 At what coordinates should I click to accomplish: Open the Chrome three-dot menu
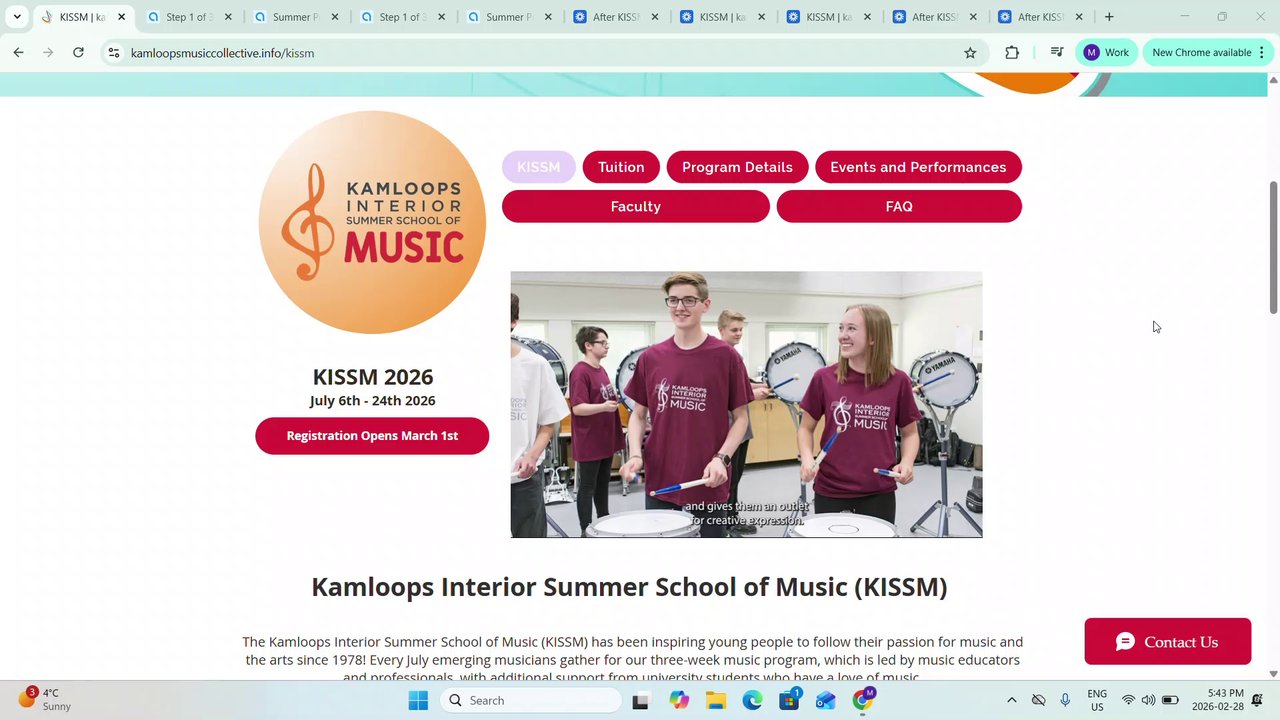[x=1262, y=53]
